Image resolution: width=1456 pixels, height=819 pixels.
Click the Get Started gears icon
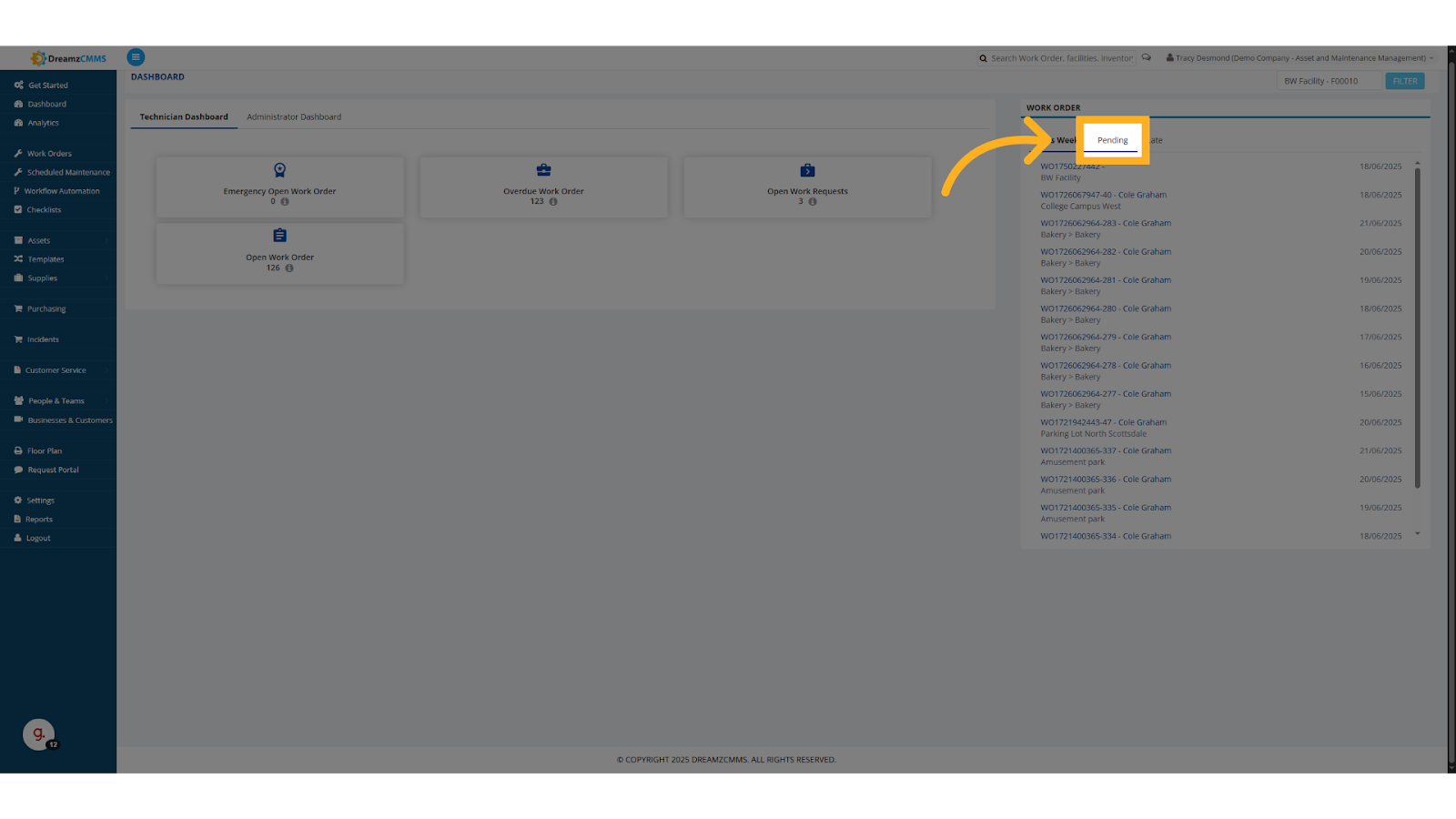tap(18, 85)
